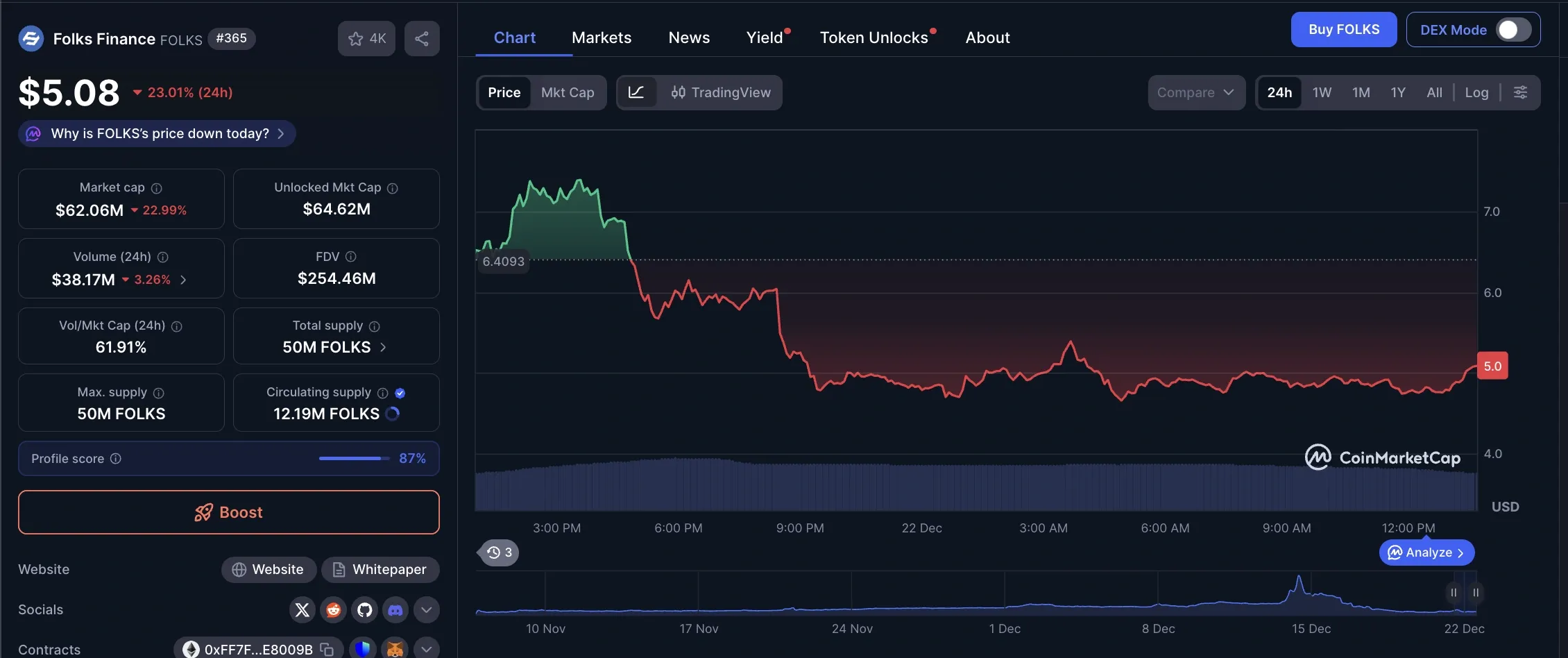This screenshot has height=658, width=1568.
Task: Open Folks Finance GitHub page
Action: [364, 609]
